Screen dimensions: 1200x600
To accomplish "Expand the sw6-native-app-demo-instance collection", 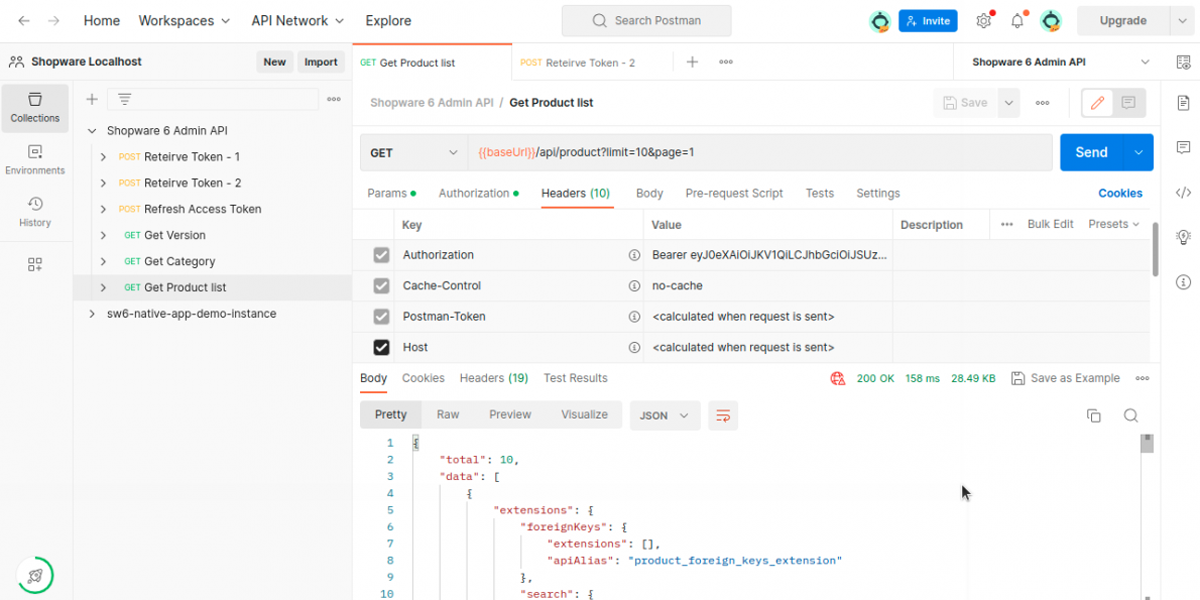I will tap(92, 313).
